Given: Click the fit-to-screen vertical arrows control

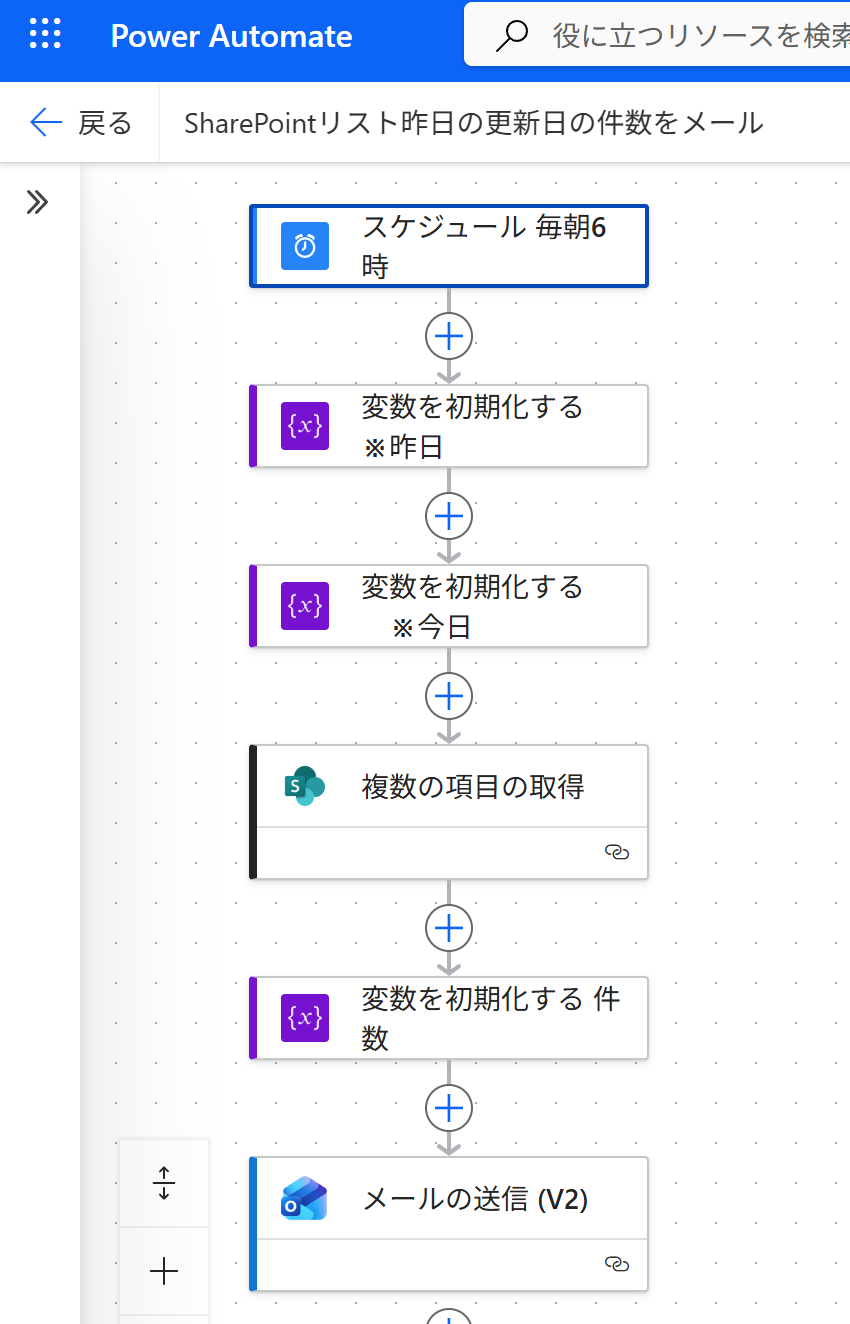Looking at the screenshot, I should tap(164, 1183).
